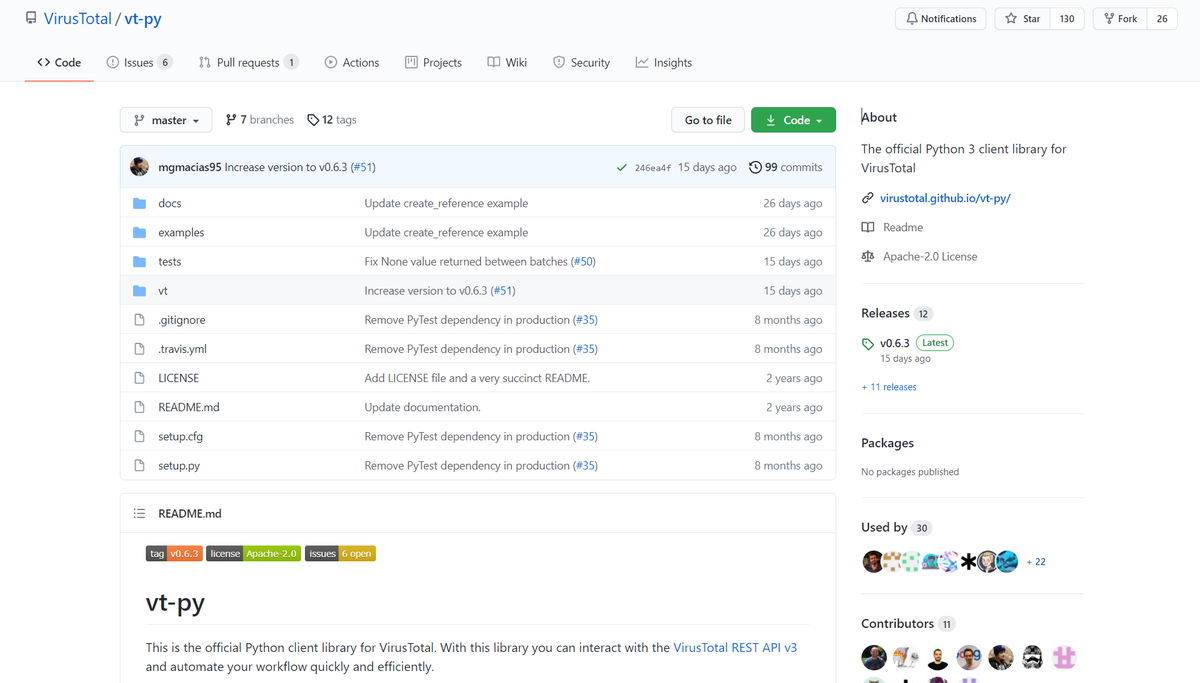
Task: Open the docs folder icon
Action: (x=139, y=203)
